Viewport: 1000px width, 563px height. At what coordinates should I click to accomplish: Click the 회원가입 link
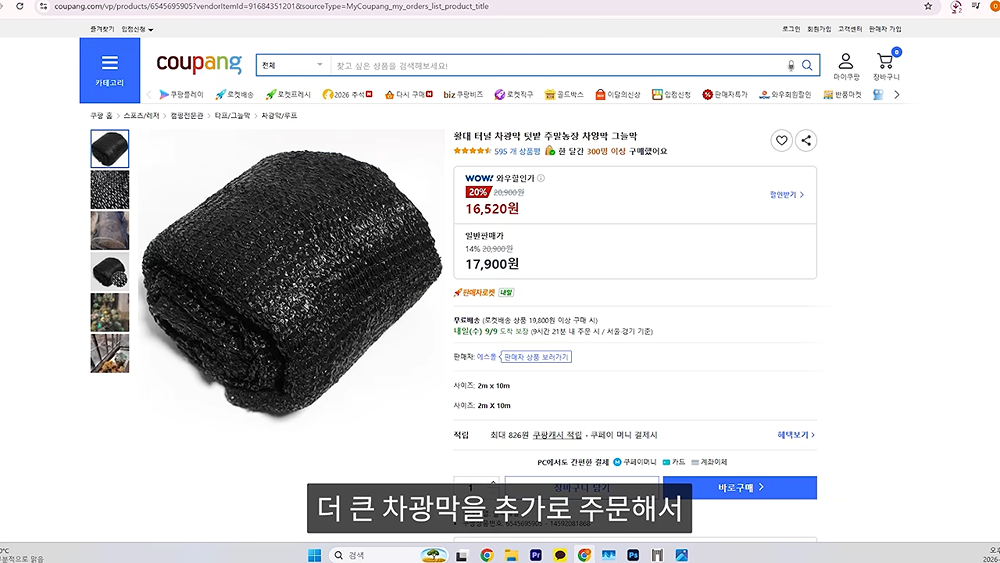pos(819,29)
